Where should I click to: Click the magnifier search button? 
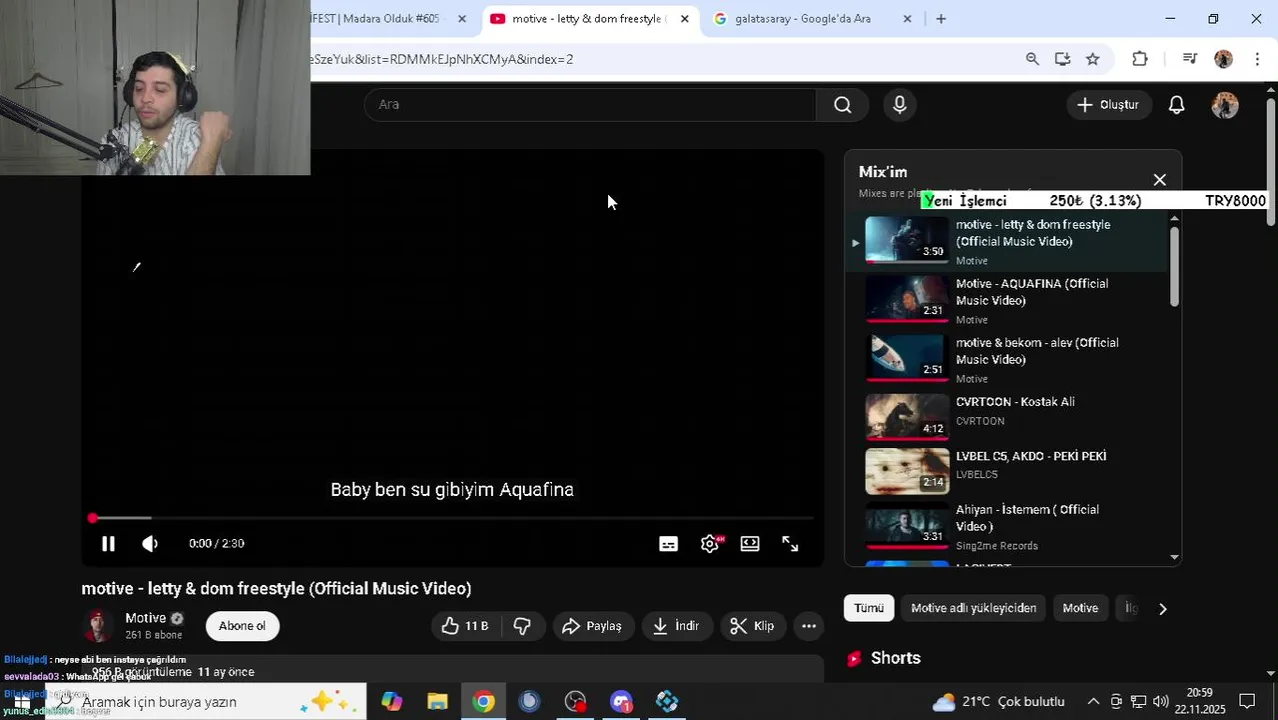pos(843,104)
